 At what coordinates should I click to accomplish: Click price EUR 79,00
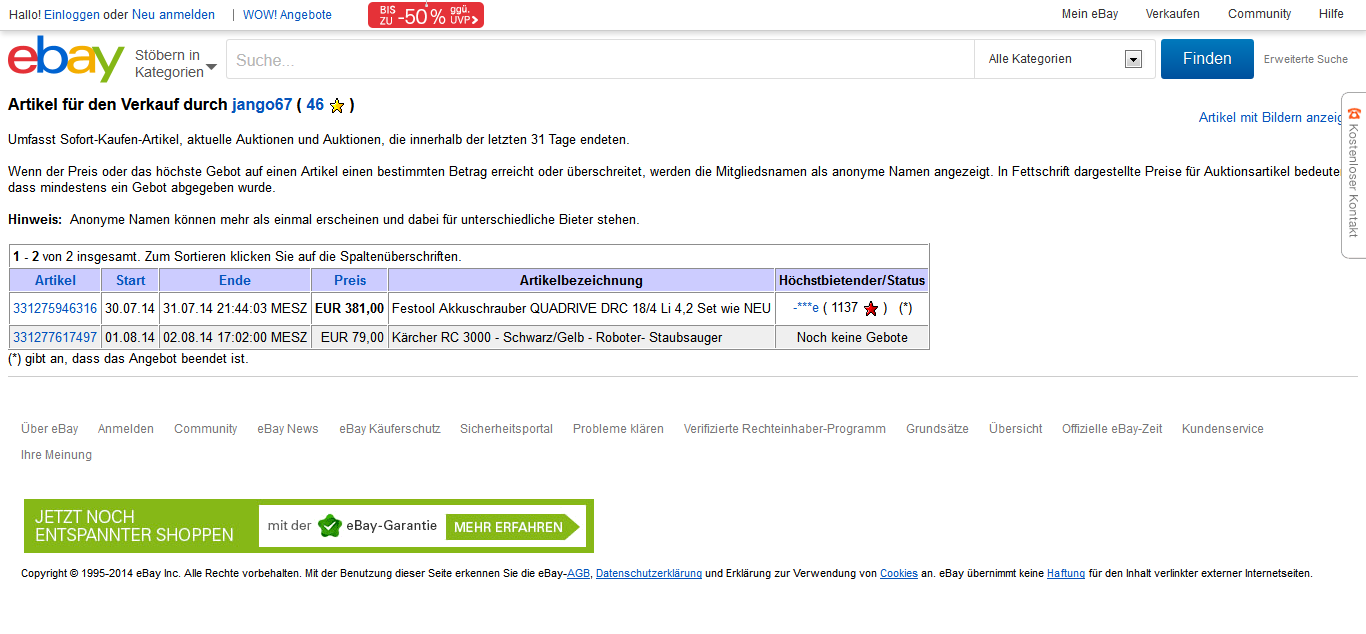[x=352, y=338]
